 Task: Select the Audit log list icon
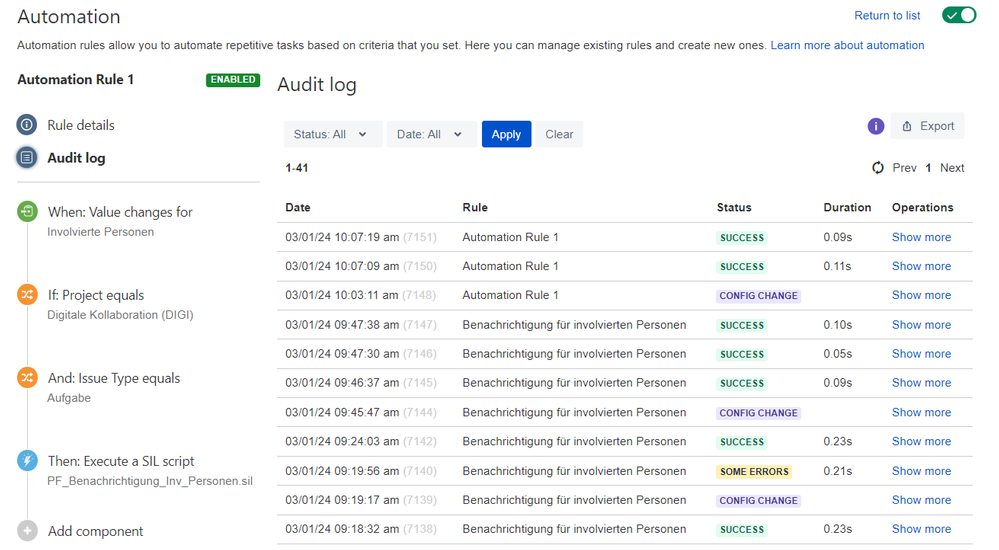click(27, 157)
